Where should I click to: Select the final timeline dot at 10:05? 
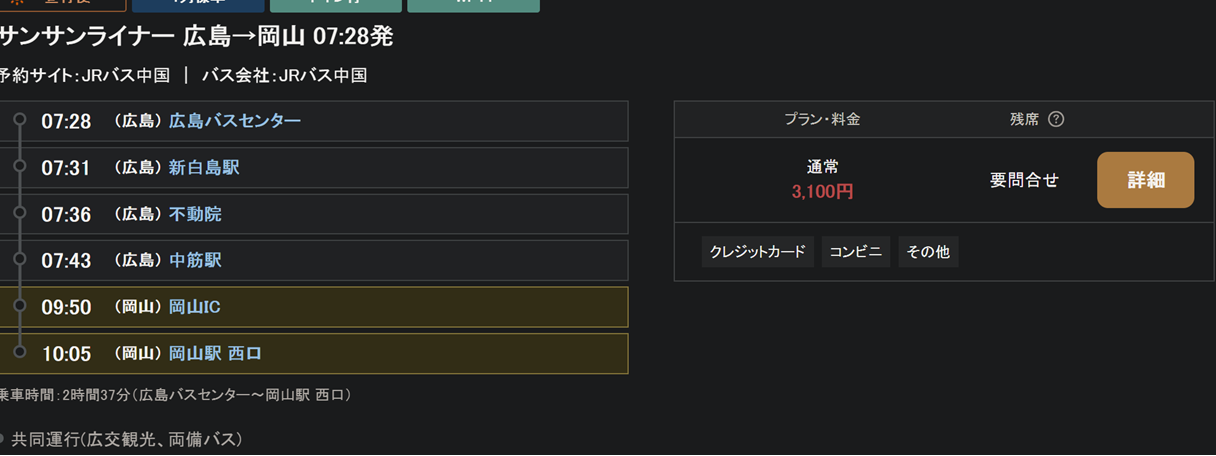(x=19, y=353)
